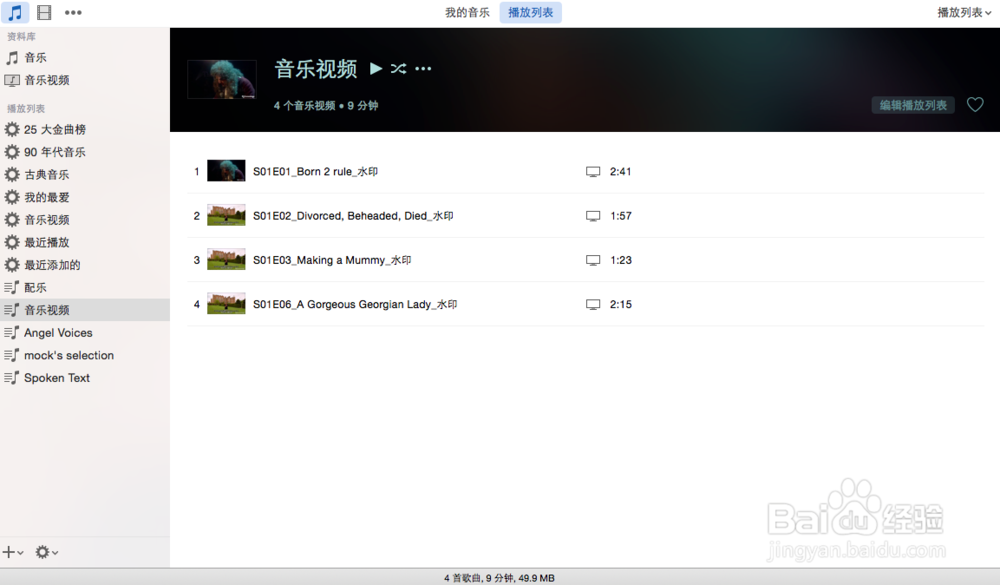Click video monitor icon for S01E01 row

coord(593,172)
